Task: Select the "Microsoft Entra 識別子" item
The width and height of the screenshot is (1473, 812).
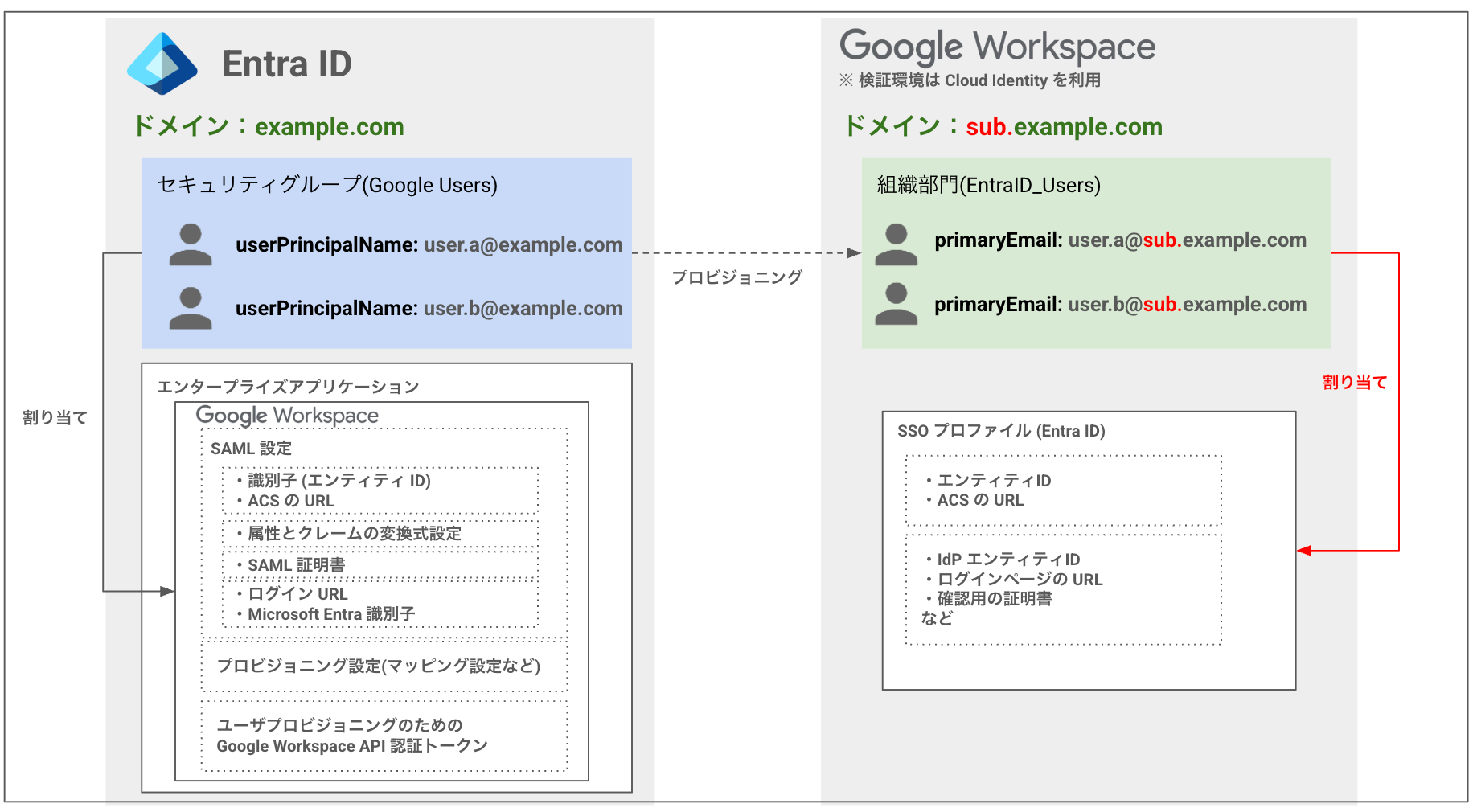Action: click(331, 614)
